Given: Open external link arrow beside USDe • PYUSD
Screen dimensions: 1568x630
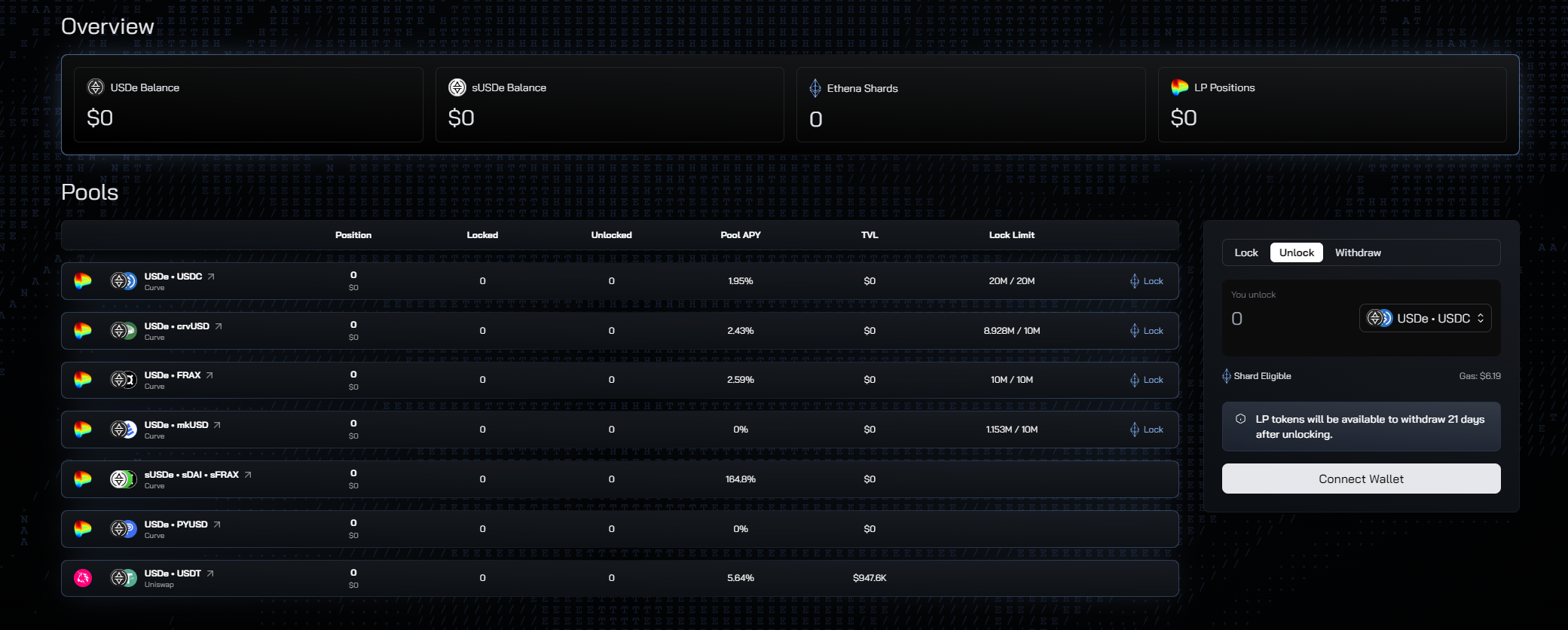Looking at the screenshot, I should click(x=217, y=524).
